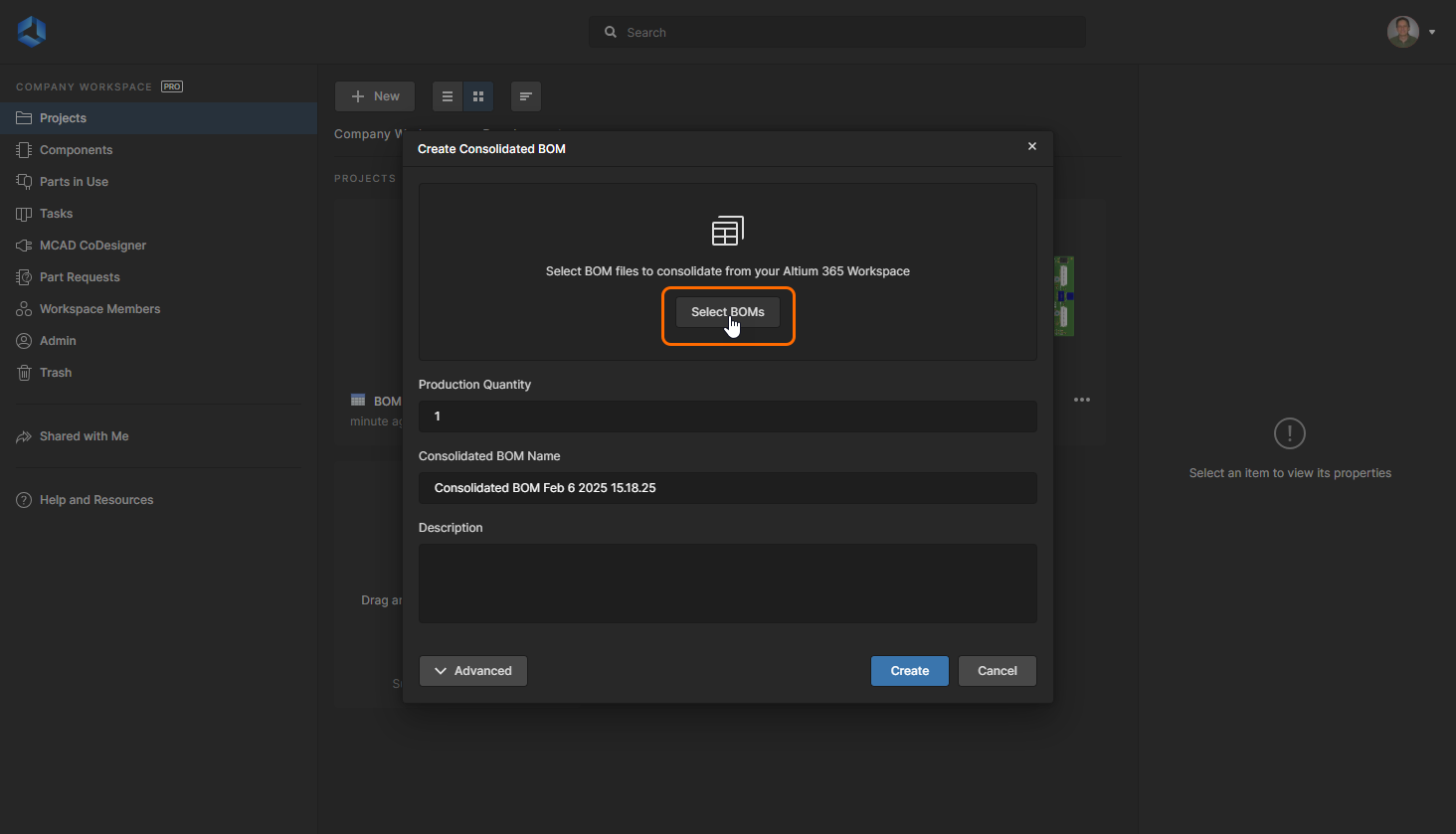Close the Create Consolidated BOM dialog
Screen dimensions: 1456x834
[1032, 146]
